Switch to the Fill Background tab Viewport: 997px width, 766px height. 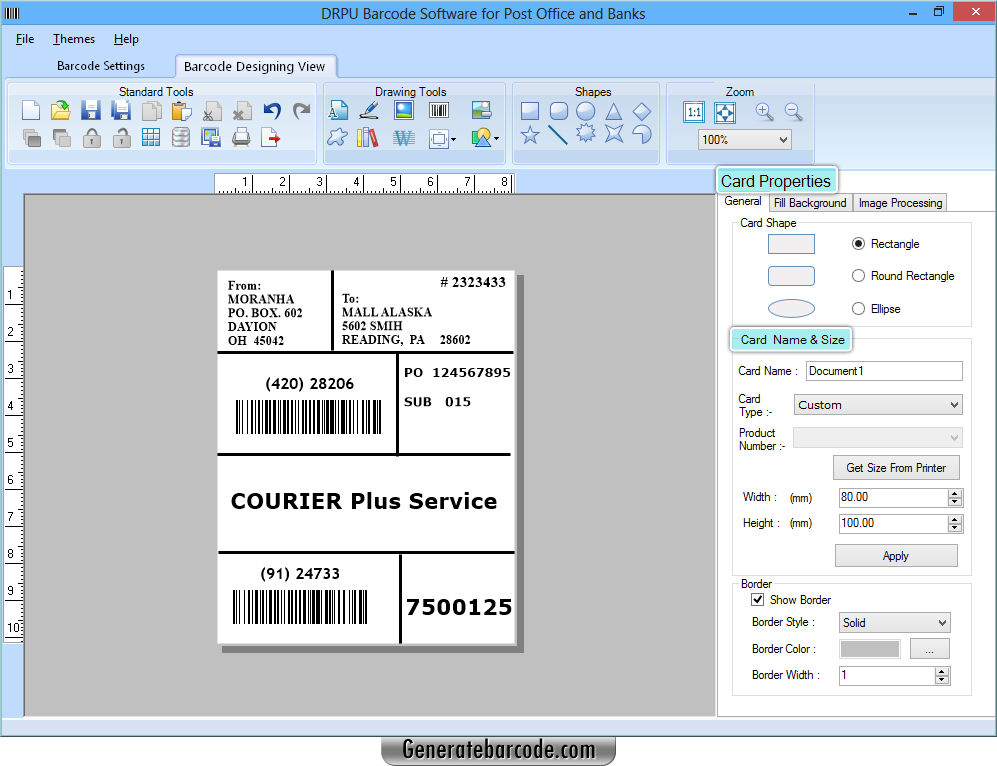click(810, 202)
